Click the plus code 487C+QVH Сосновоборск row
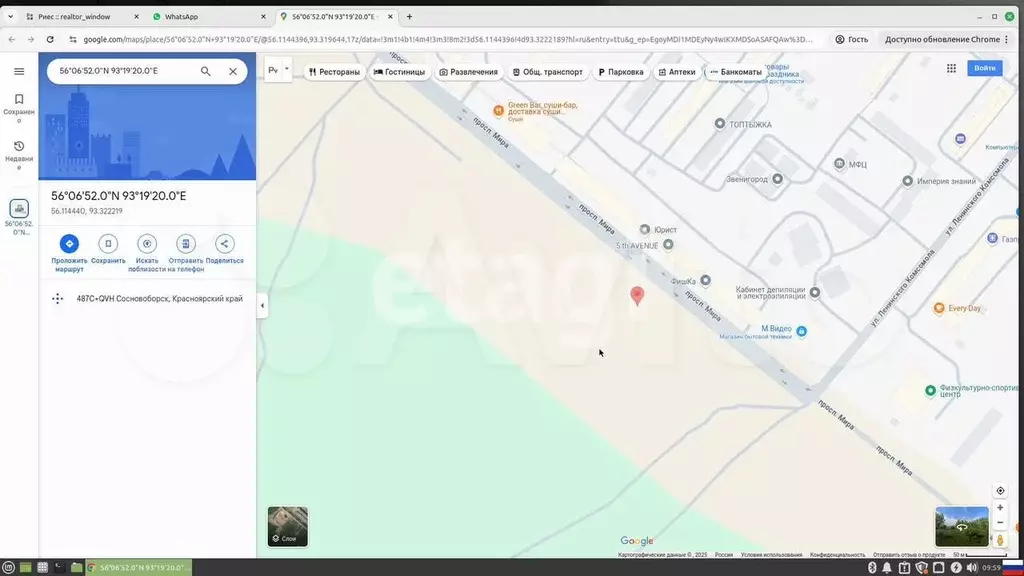This screenshot has width=1024, height=576. click(x=147, y=298)
